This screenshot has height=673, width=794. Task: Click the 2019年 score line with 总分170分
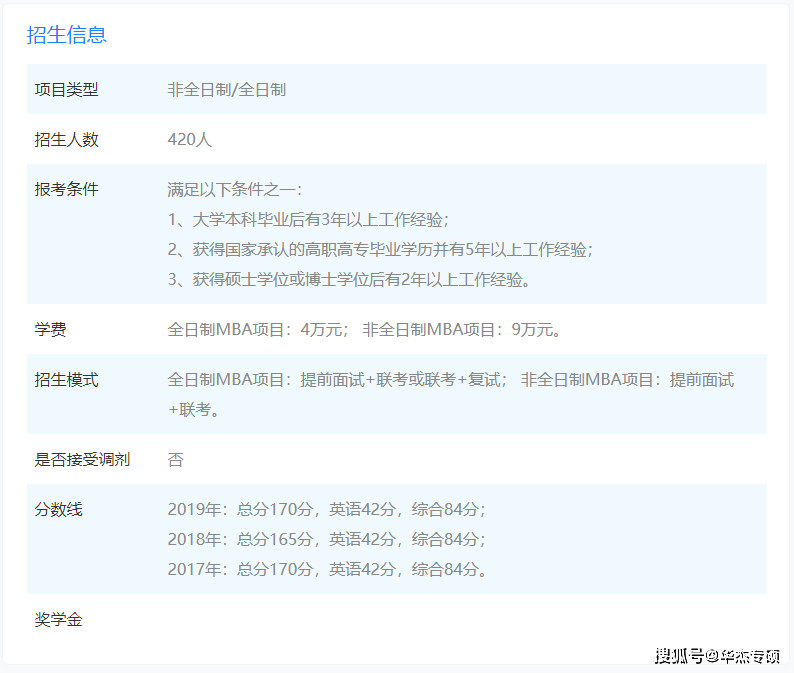[x=326, y=510]
